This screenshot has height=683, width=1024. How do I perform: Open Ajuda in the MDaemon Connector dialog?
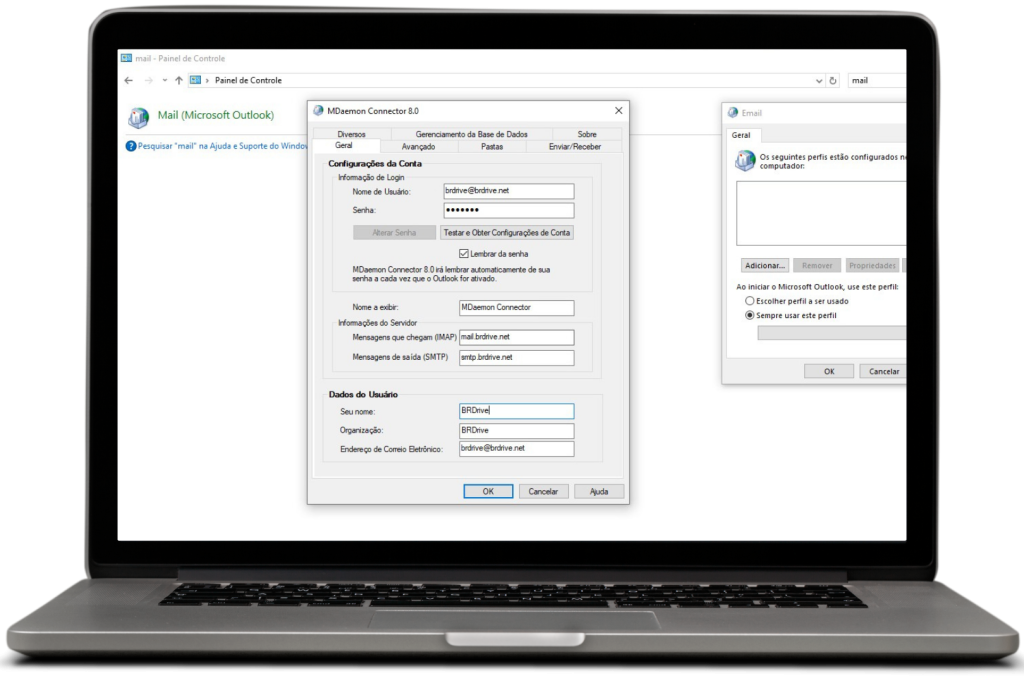click(599, 492)
